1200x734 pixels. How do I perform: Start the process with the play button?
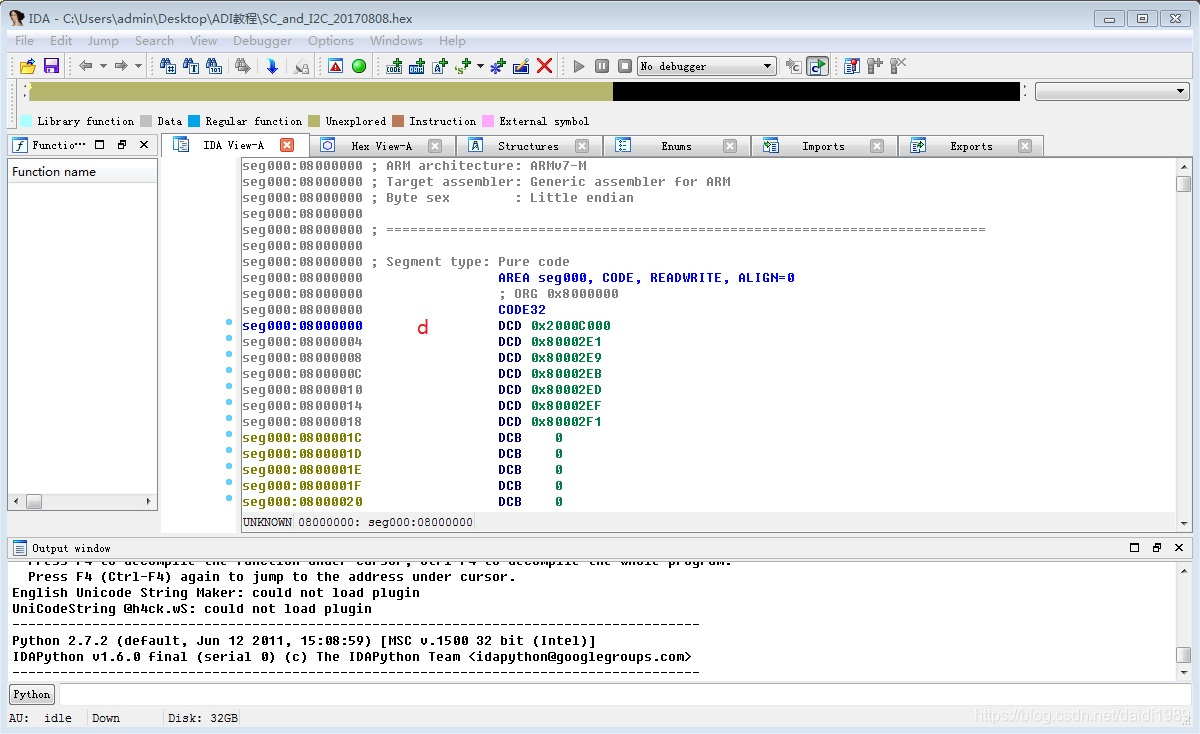point(579,66)
